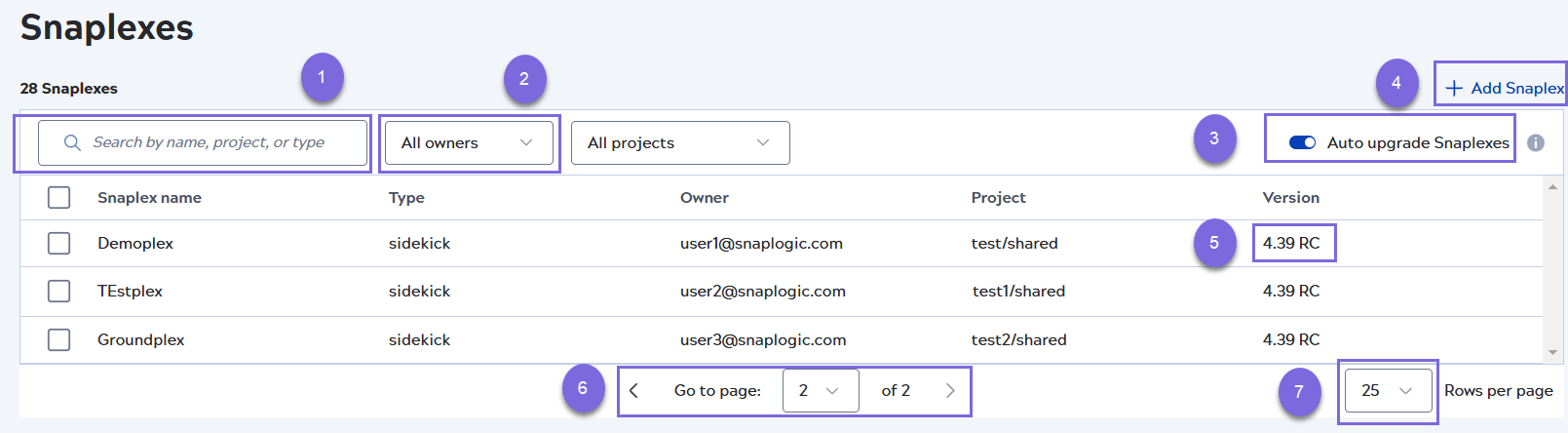Toggle the Auto upgrade Snaplexes switch

click(x=1302, y=143)
